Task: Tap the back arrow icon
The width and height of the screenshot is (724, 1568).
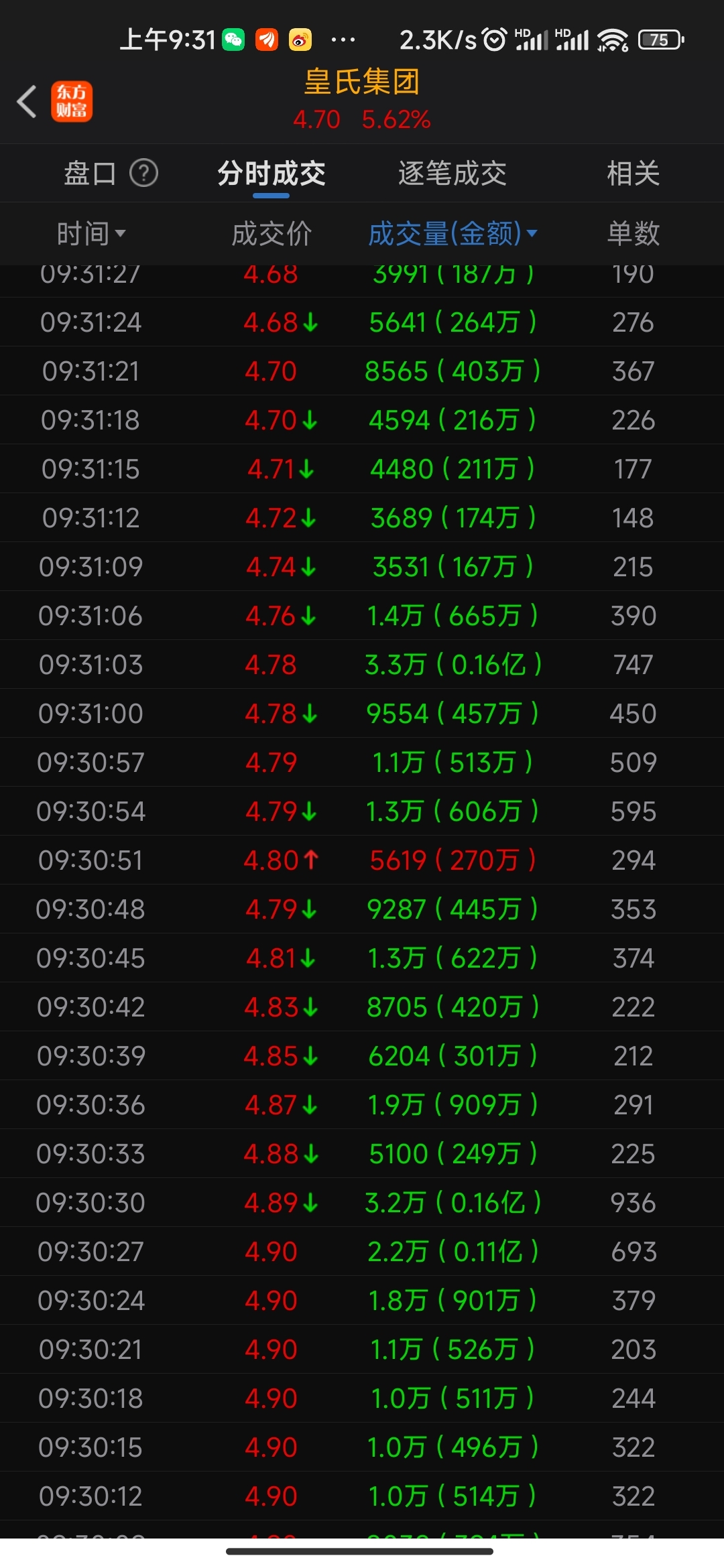Action: tap(27, 102)
